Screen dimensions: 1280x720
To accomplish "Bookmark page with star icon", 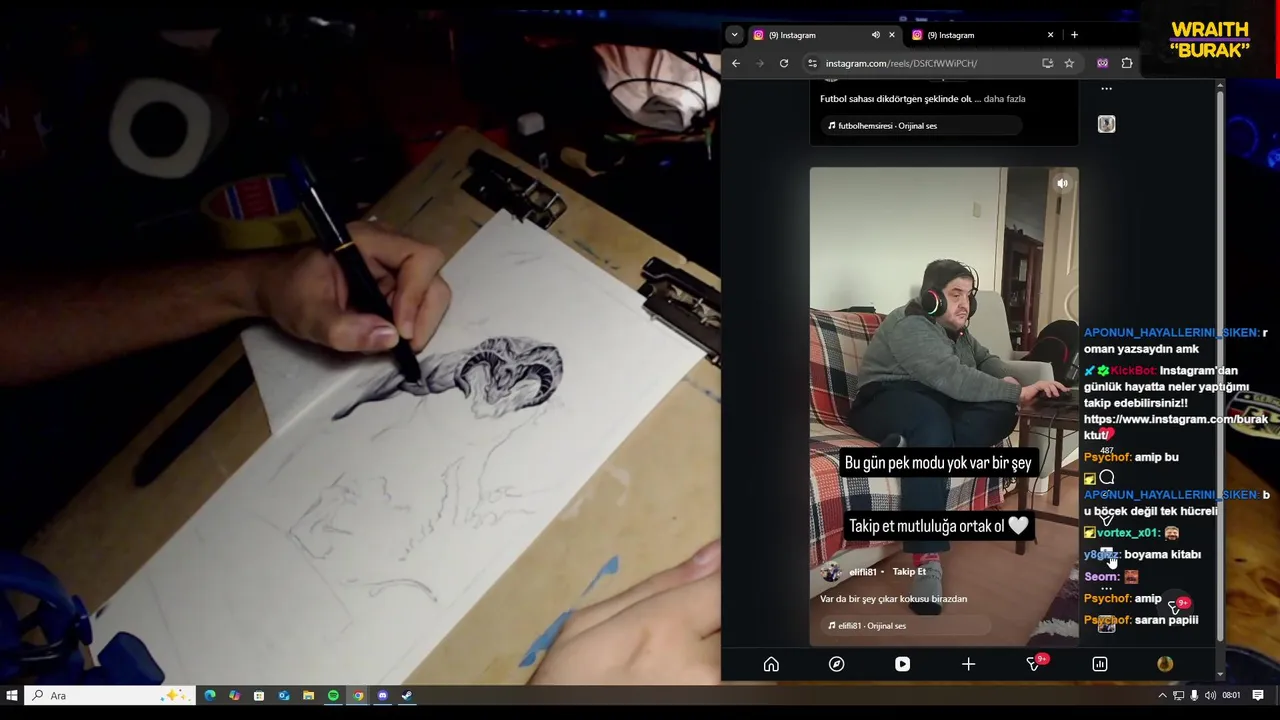I will (1069, 63).
